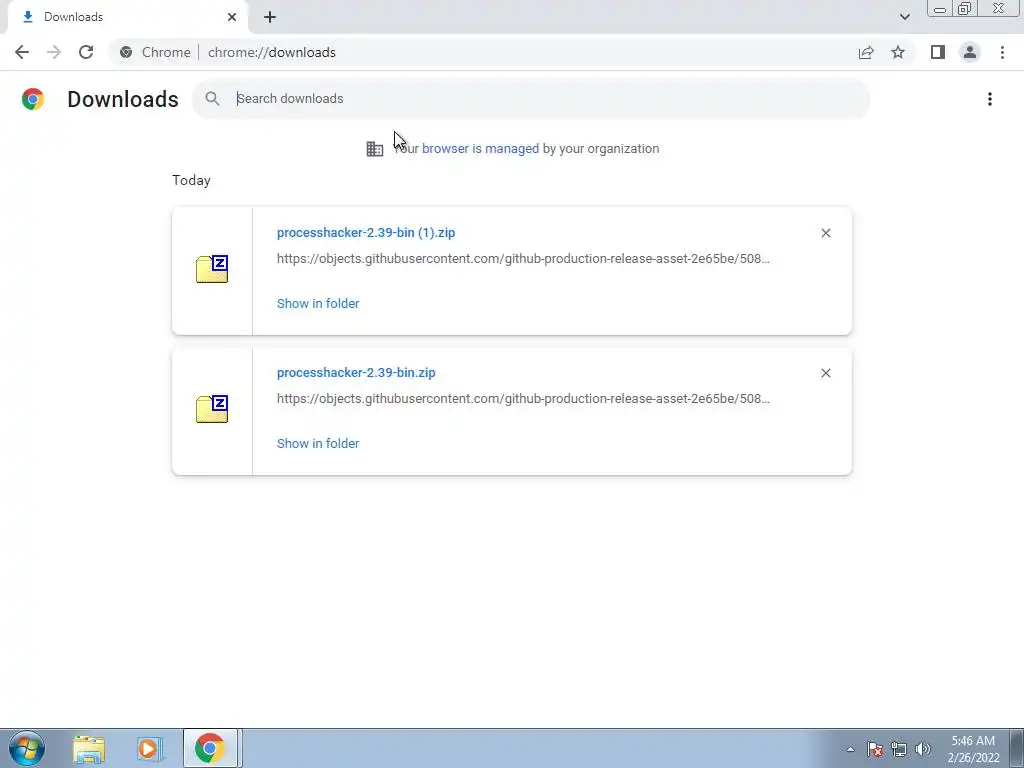Viewport: 1024px width, 768px height.
Task: Click the Show desktop button
Action: tap(1017, 748)
